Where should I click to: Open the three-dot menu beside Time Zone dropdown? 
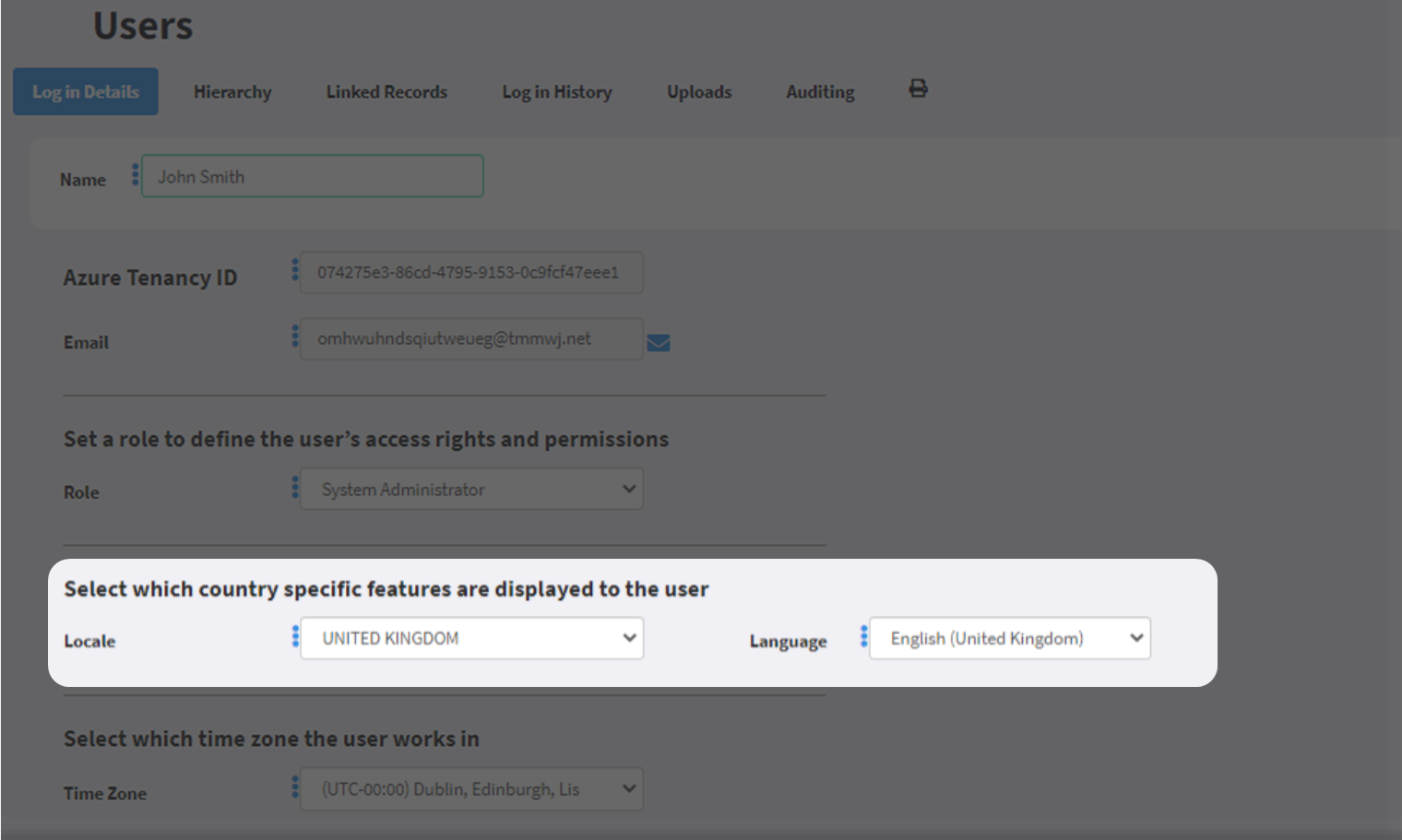tap(295, 787)
